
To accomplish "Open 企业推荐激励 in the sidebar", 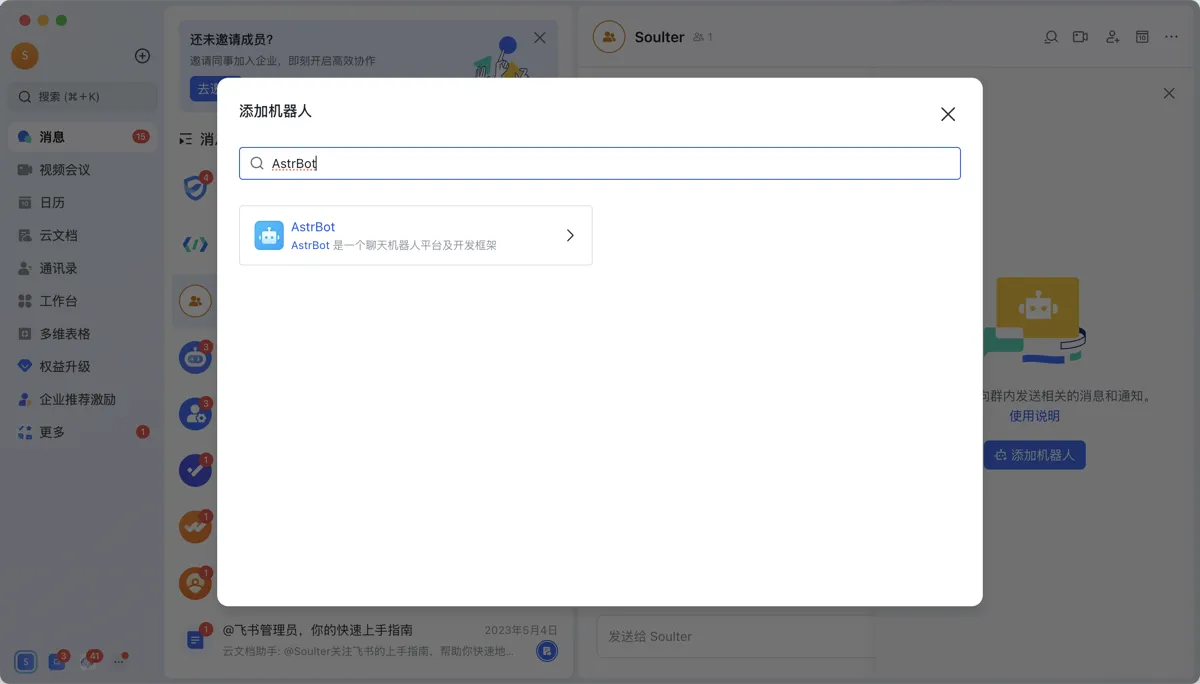I will (x=82, y=399).
